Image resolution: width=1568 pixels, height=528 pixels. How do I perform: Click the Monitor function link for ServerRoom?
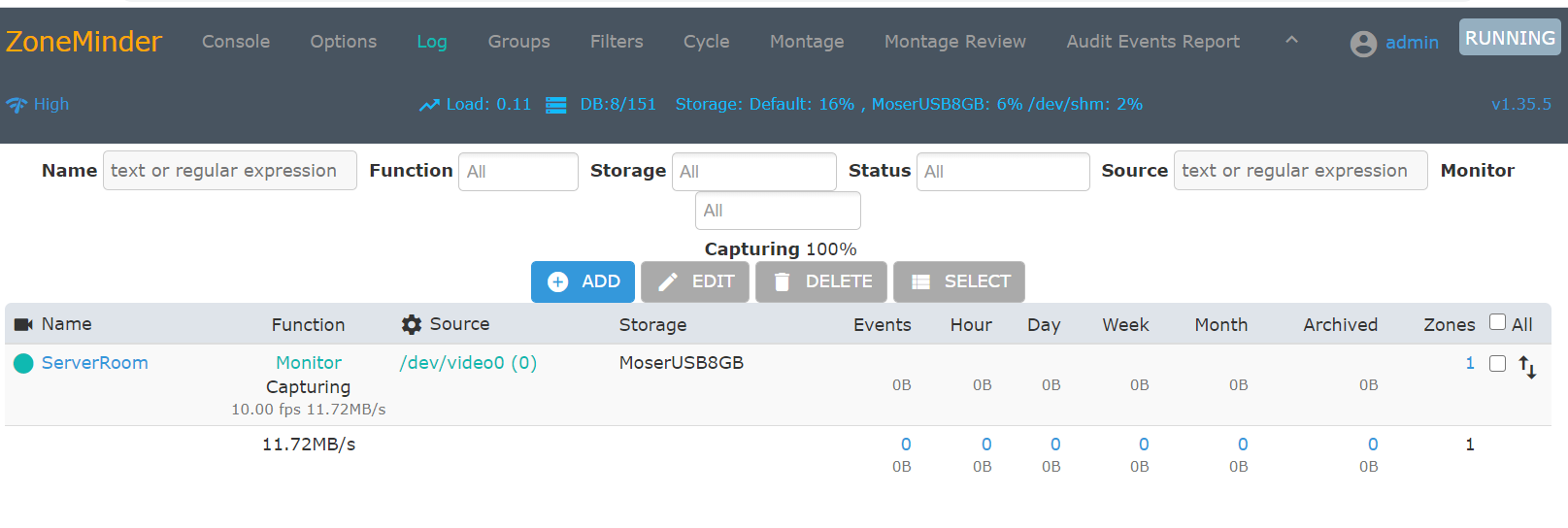point(309,362)
